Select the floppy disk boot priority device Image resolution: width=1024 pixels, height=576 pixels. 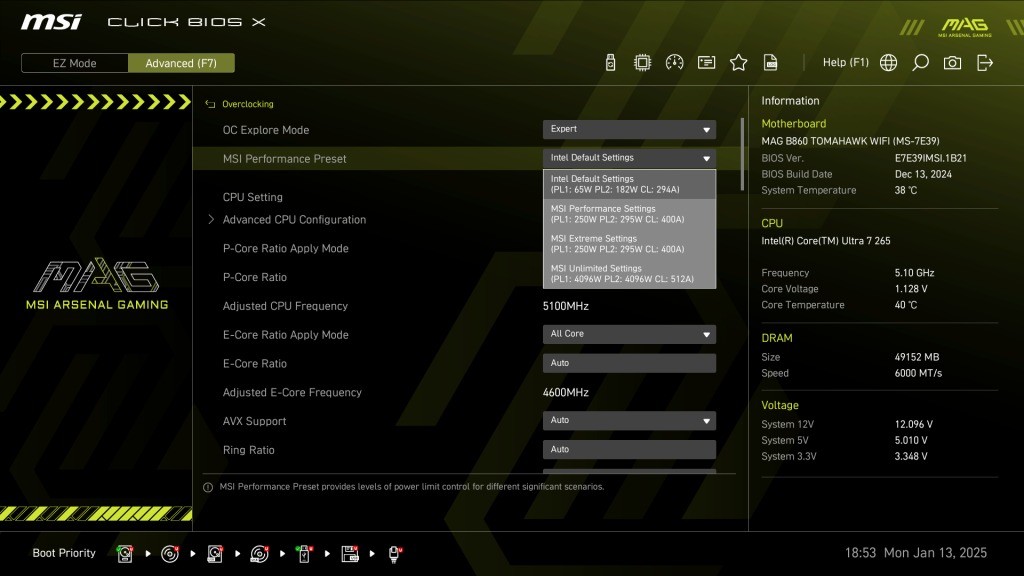pyautogui.click(x=350, y=553)
